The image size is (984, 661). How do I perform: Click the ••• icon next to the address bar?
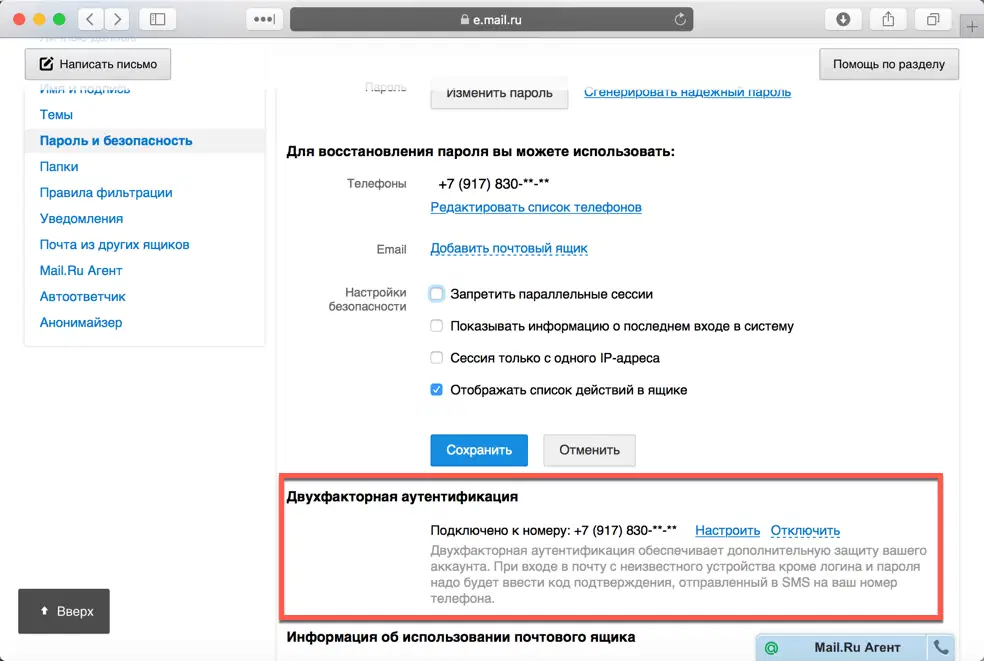pyautogui.click(x=263, y=18)
